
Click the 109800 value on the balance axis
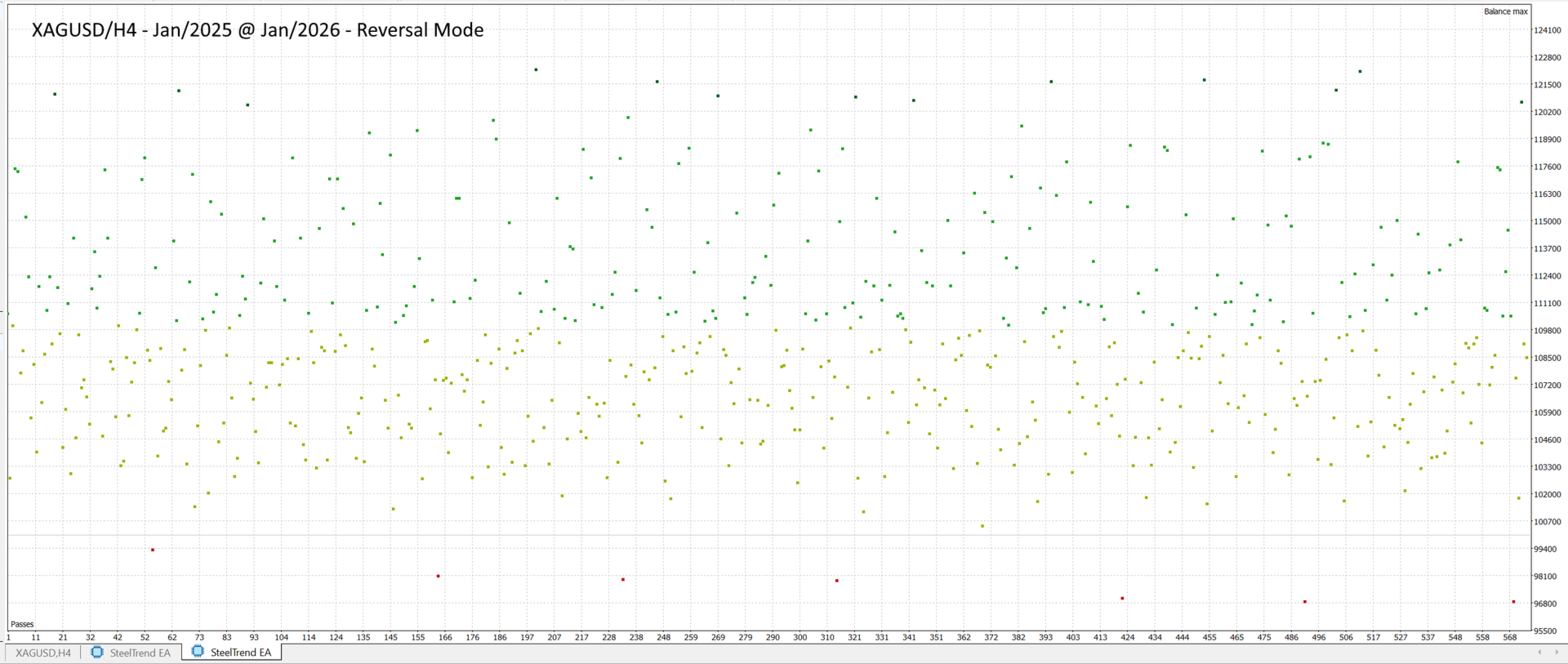pyautogui.click(x=1547, y=331)
